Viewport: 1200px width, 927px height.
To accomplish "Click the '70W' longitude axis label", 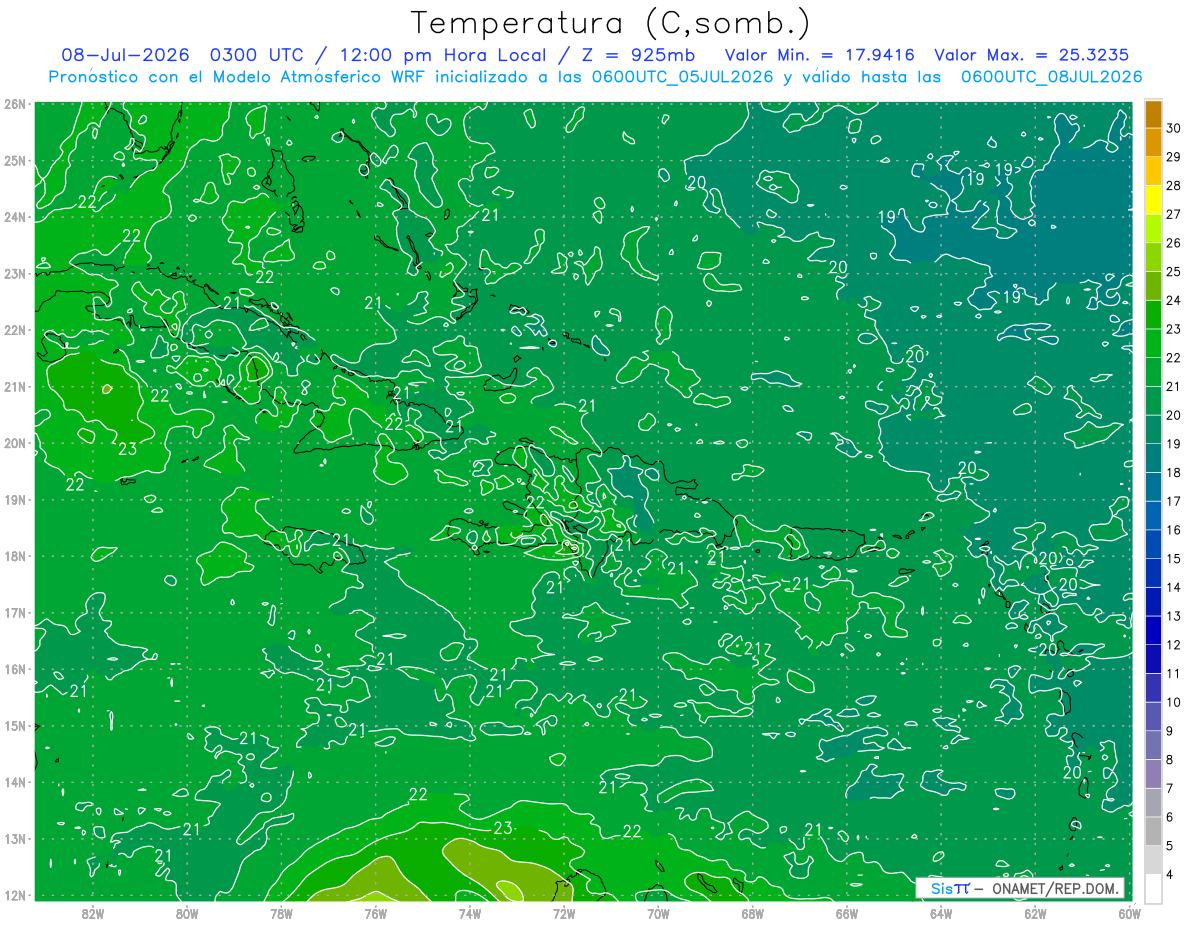I will [x=658, y=913].
